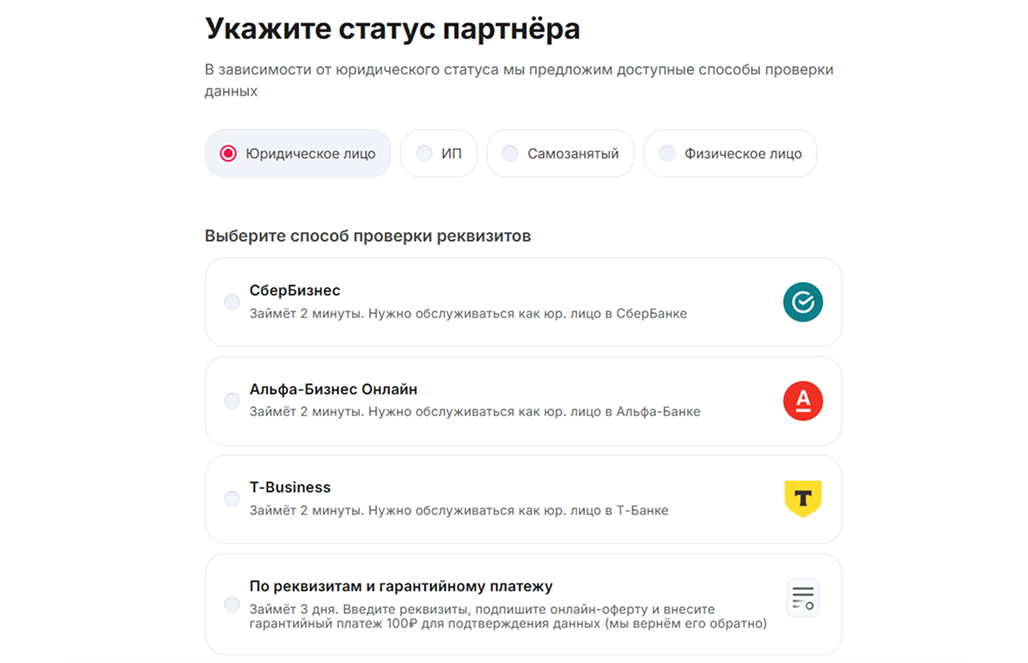The width and height of the screenshot is (1028, 663).
Task: Click the Самозанятый chip label text
Action: [x=573, y=154]
